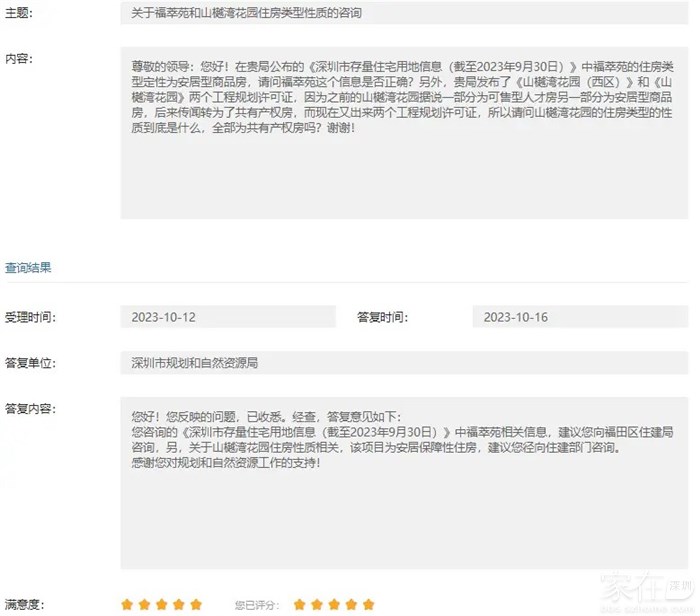Select the fourth star in 满意度 rating
This screenshot has height=616, width=700.
point(178,604)
